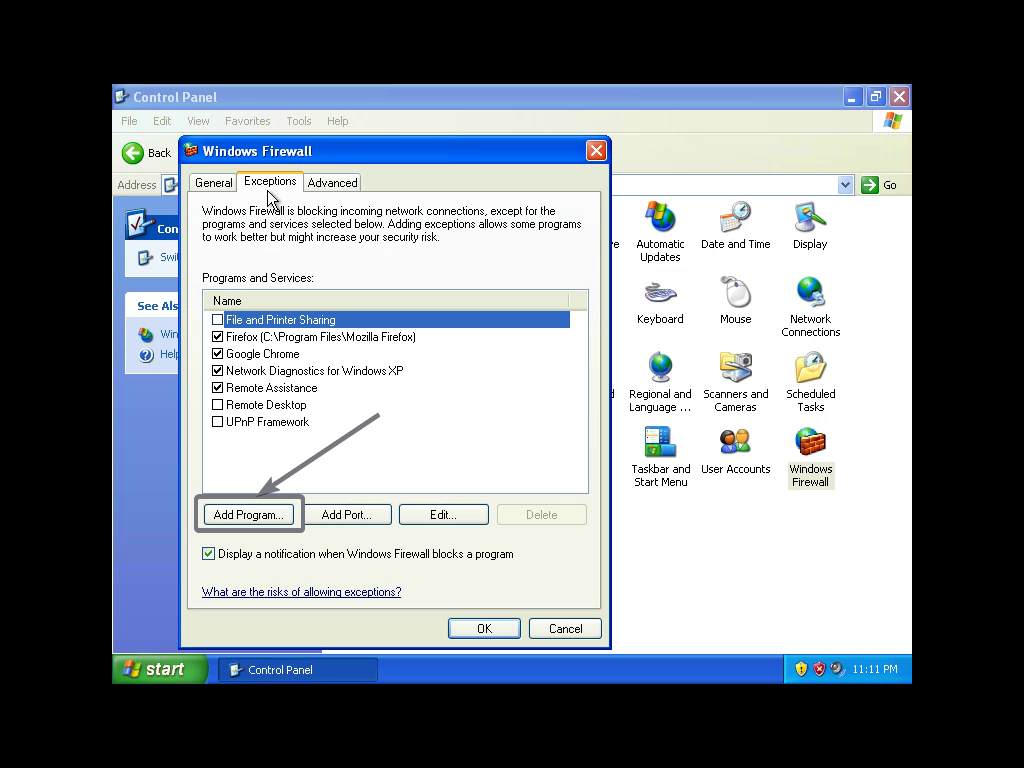1024x768 pixels.
Task: Click the Control Panel taskbar button
Action: pos(298,669)
